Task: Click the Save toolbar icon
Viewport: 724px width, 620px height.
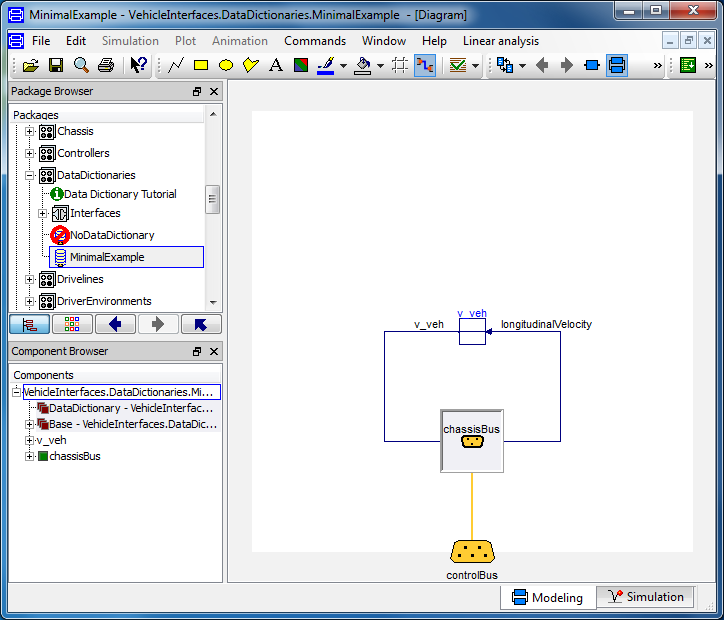Action: click(56, 66)
